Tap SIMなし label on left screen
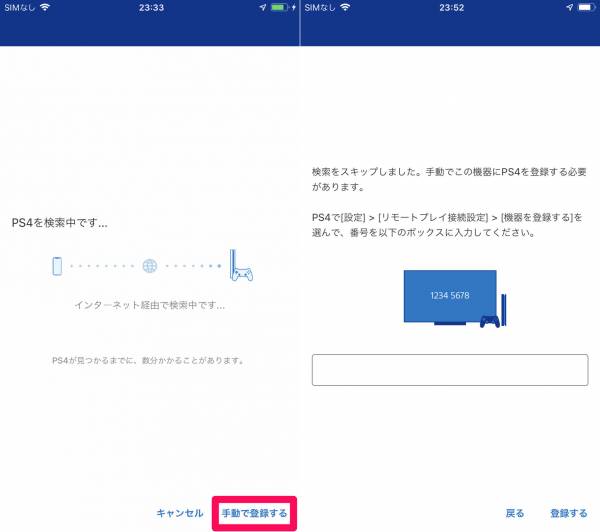The image size is (600, 532). 20,7
